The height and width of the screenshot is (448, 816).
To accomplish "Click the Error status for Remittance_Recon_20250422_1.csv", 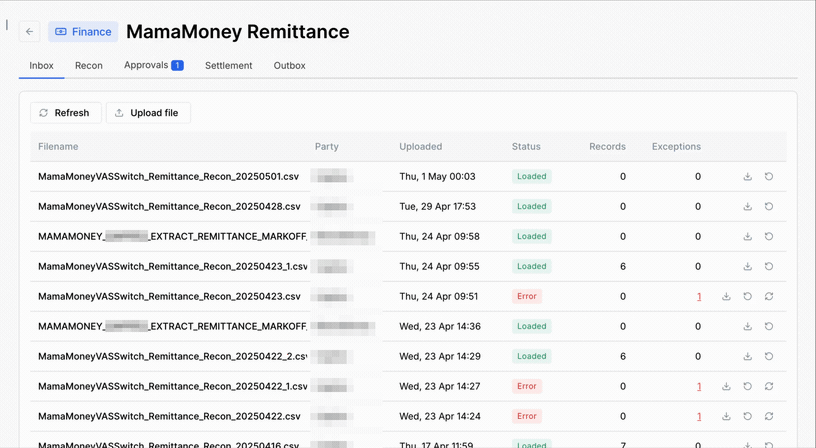I will (x=527, y=386).
